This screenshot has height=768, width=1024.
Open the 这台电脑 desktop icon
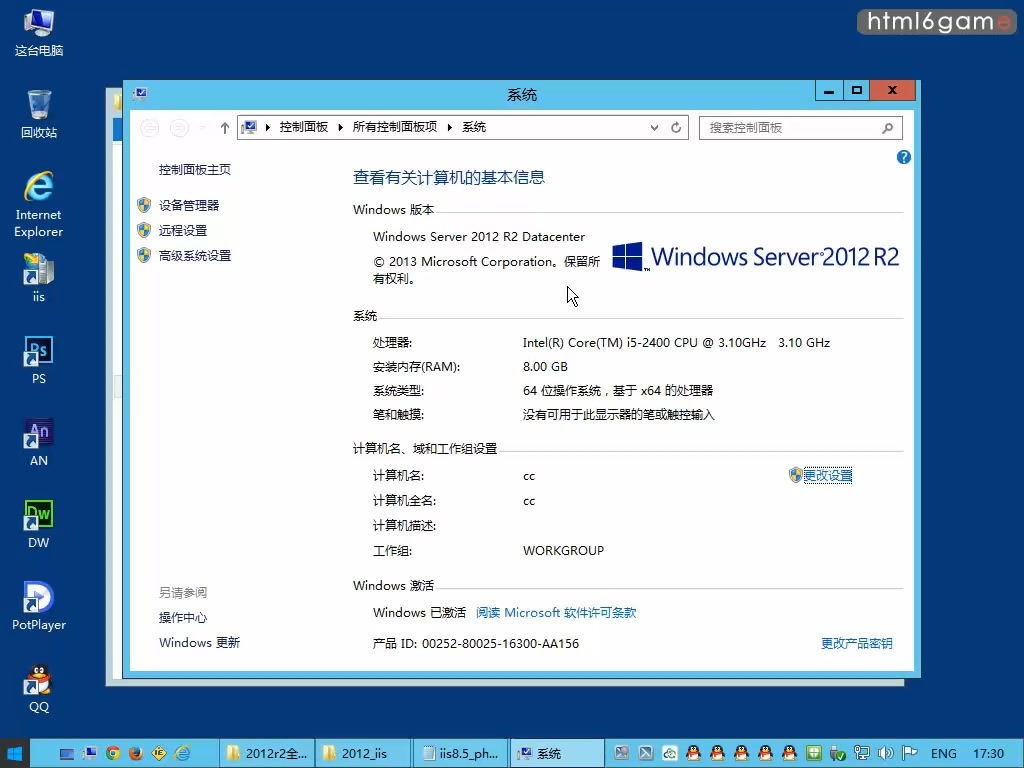[x=39, y=33]
